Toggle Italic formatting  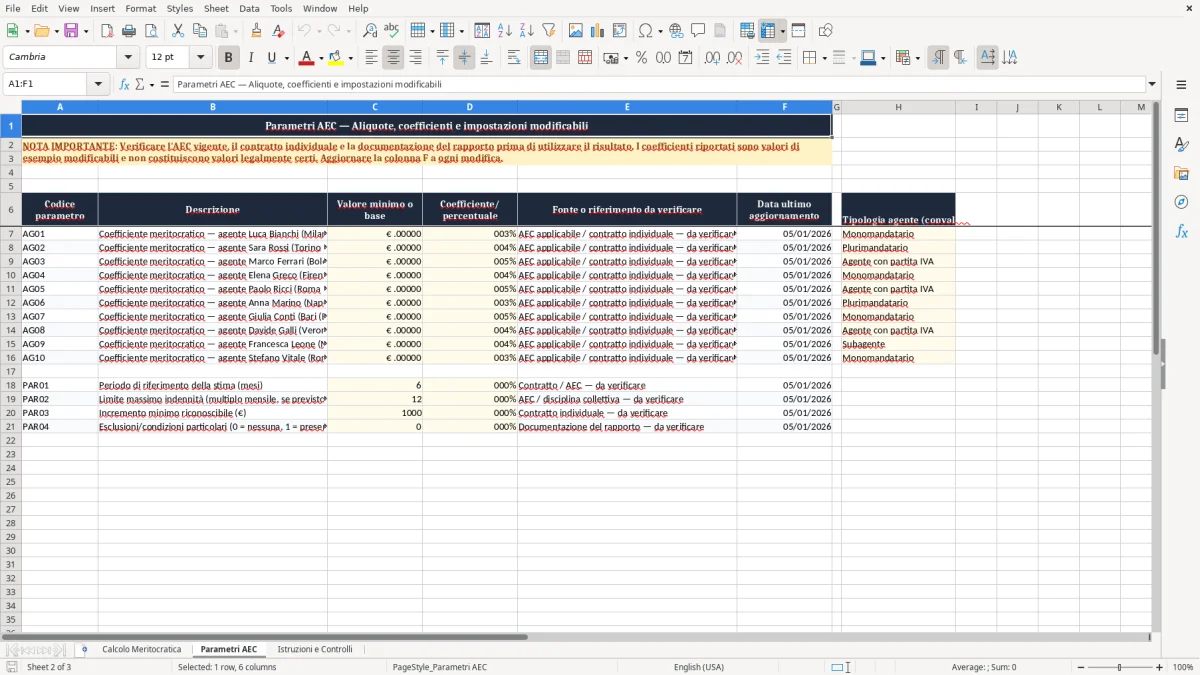[x=250, y=58]
